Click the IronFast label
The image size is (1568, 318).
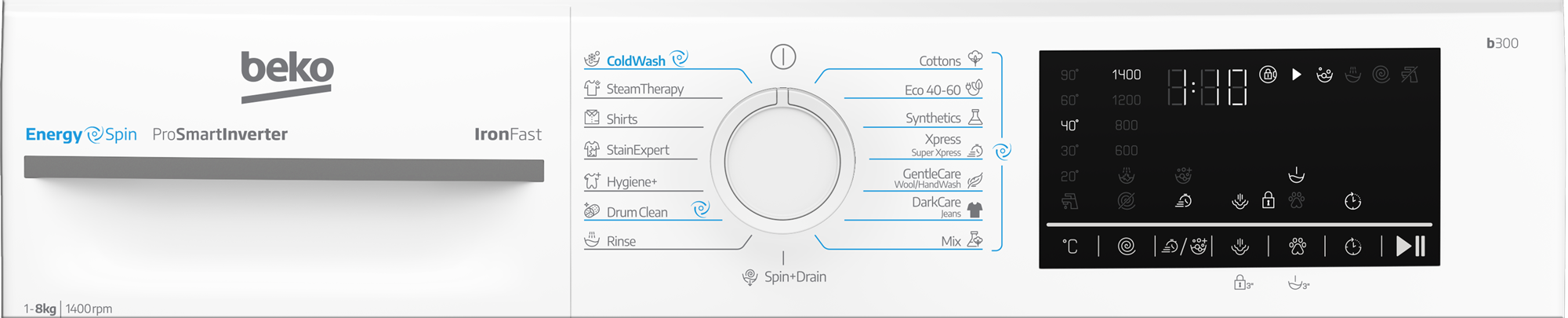pos(508,134)
